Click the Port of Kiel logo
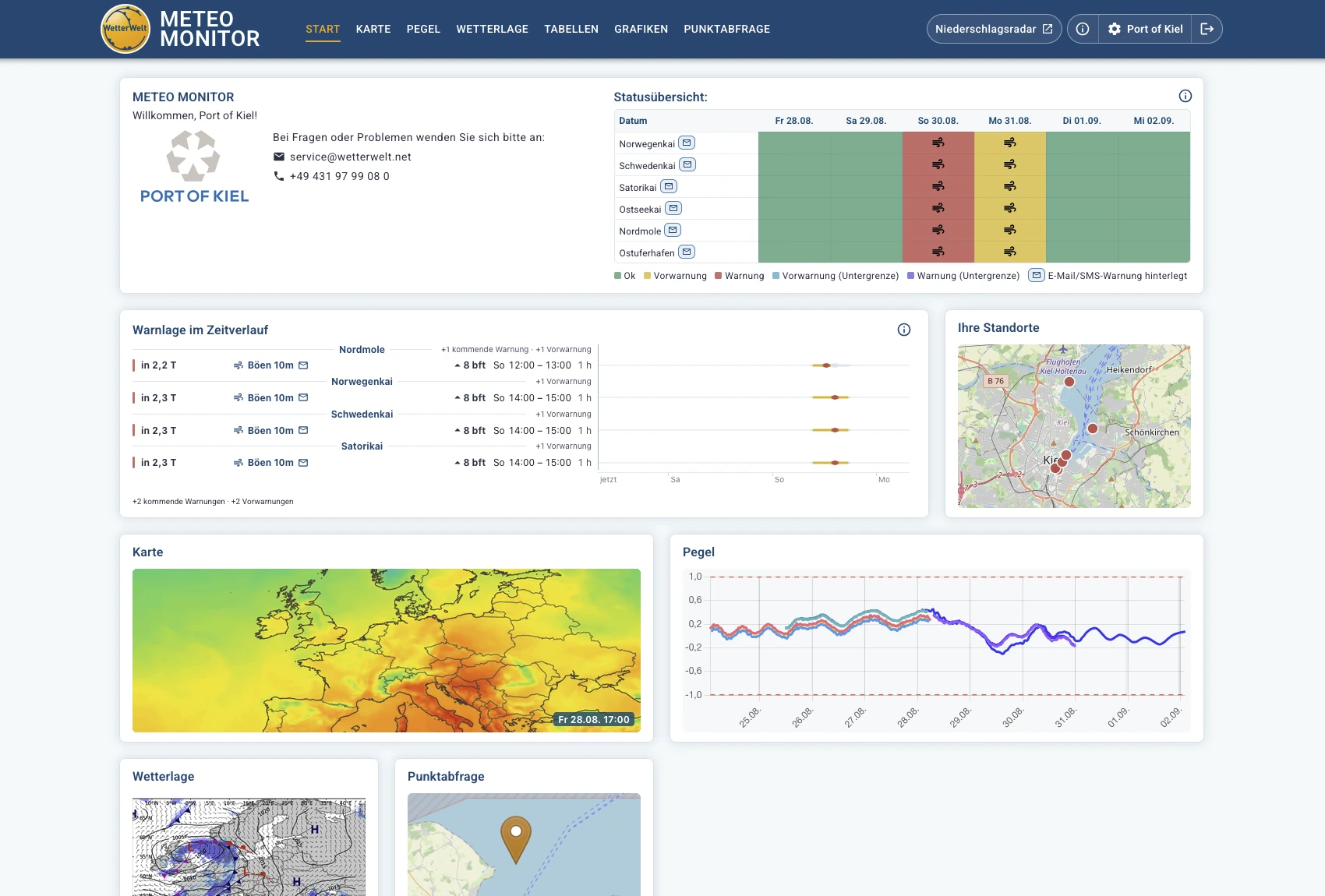The width and height of the screenshot is (1325, 896). (x=194, y=167)
